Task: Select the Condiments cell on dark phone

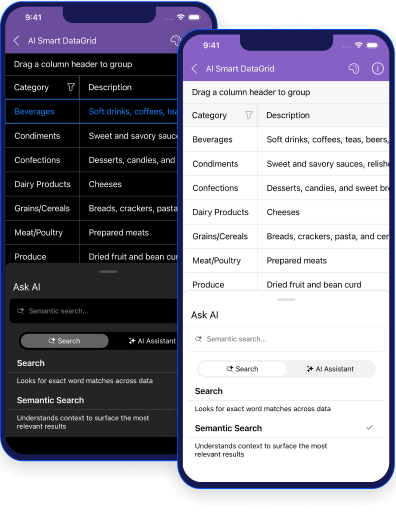Action: 42,136
